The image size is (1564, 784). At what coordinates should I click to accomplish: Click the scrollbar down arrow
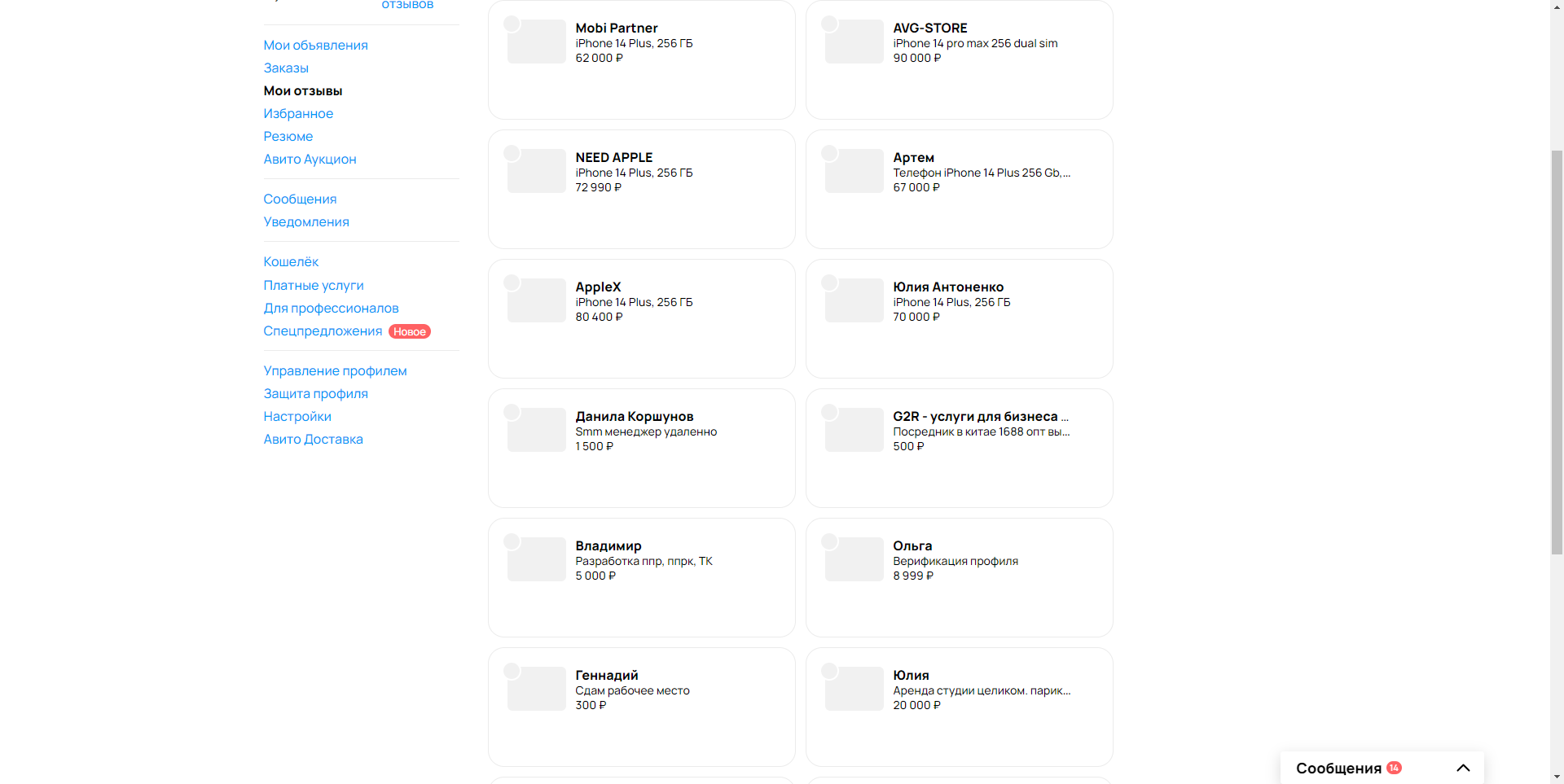1557,777
